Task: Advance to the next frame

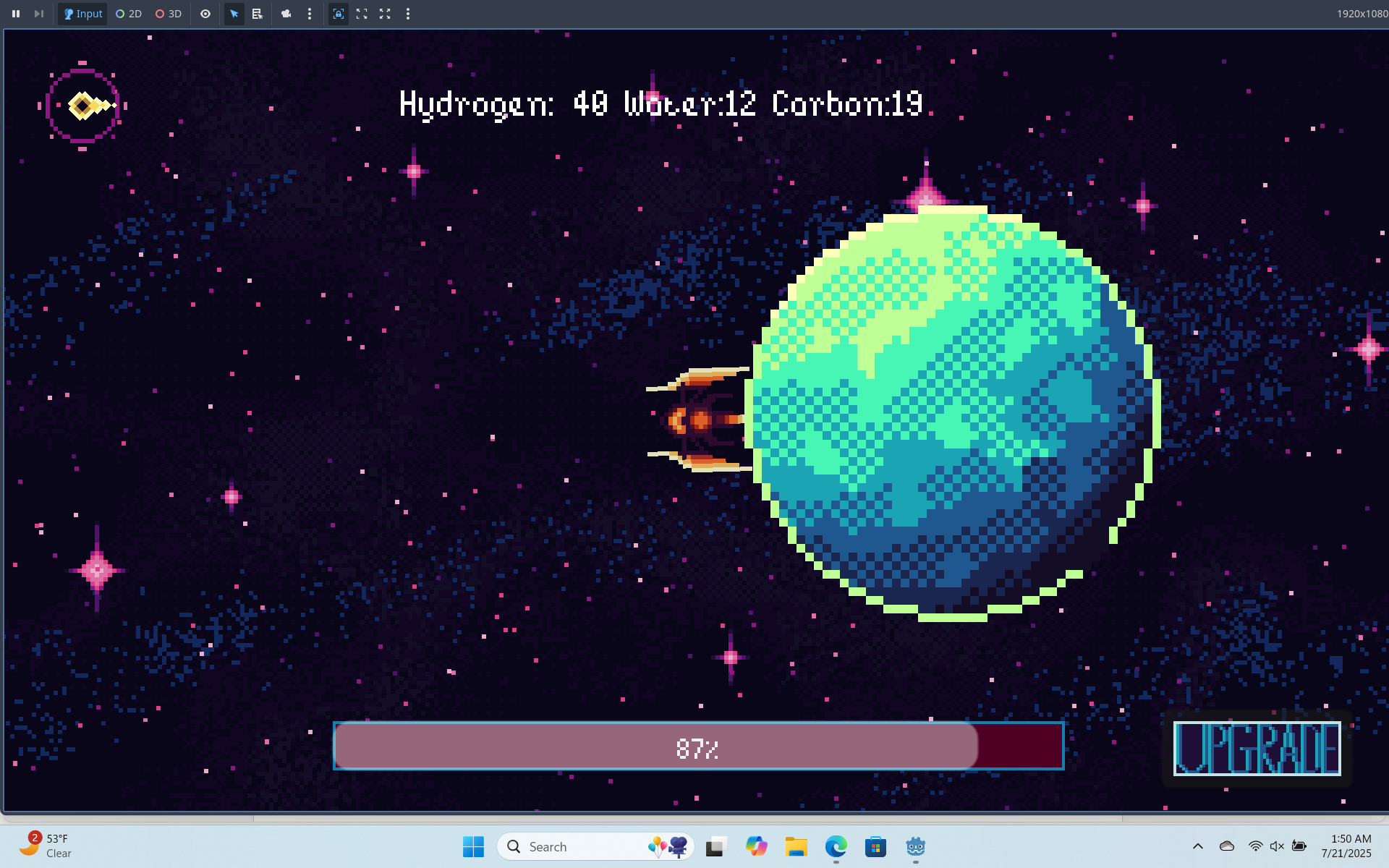Action: (x=39, y=14)
